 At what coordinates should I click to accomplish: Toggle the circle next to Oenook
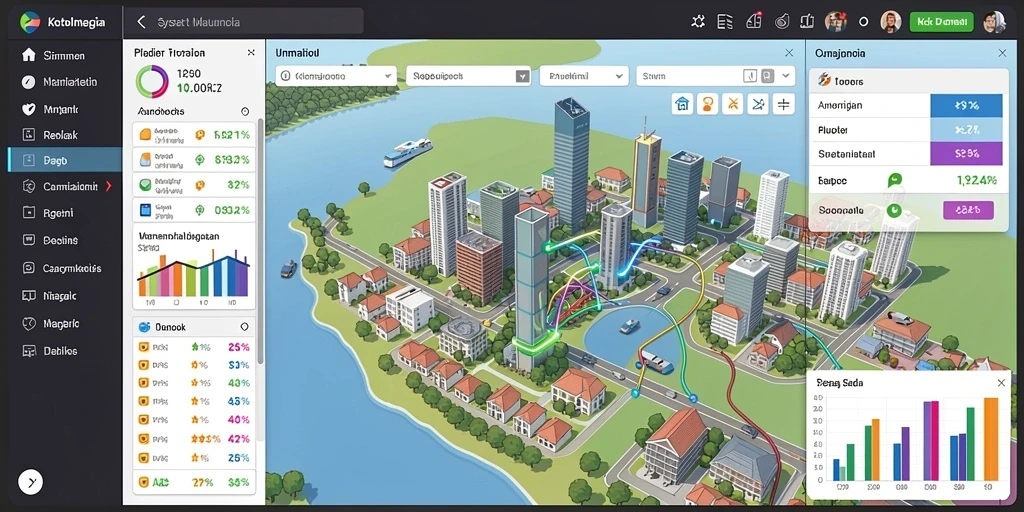244,327
